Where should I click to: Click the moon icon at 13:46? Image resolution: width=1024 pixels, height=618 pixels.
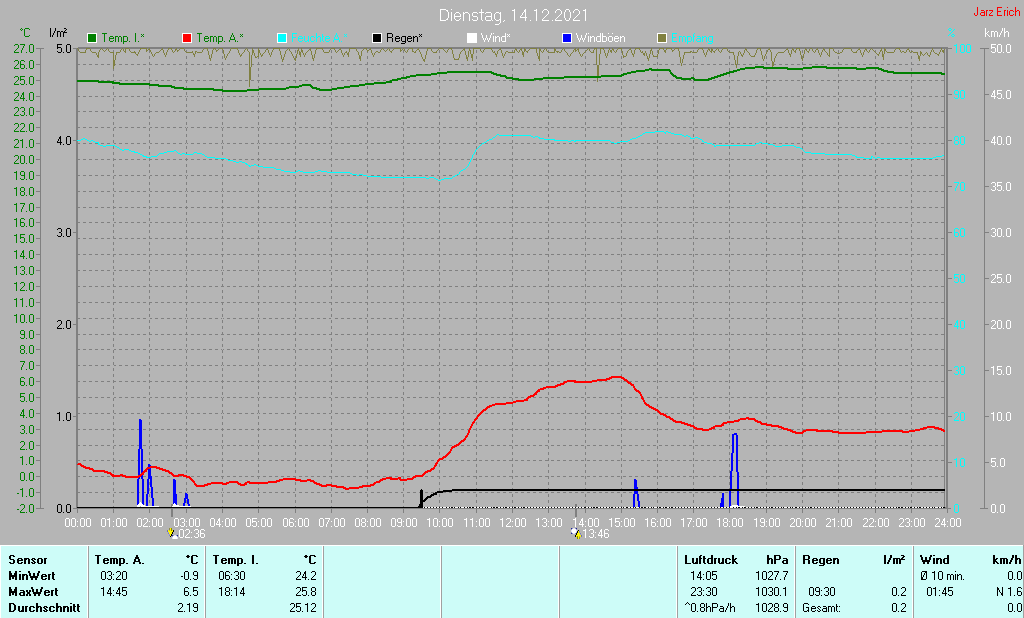pos(575,533)
